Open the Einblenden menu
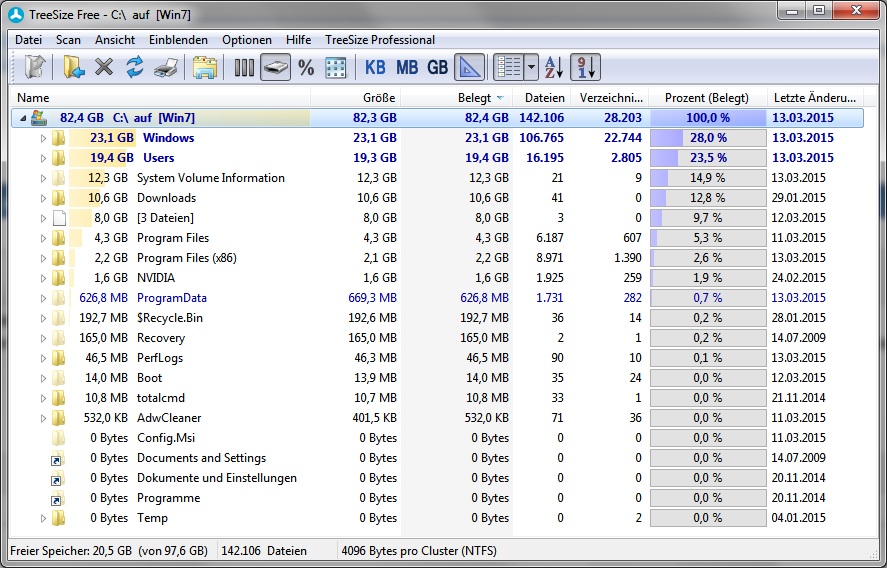 pyautogui.click(x=178, y=40)
